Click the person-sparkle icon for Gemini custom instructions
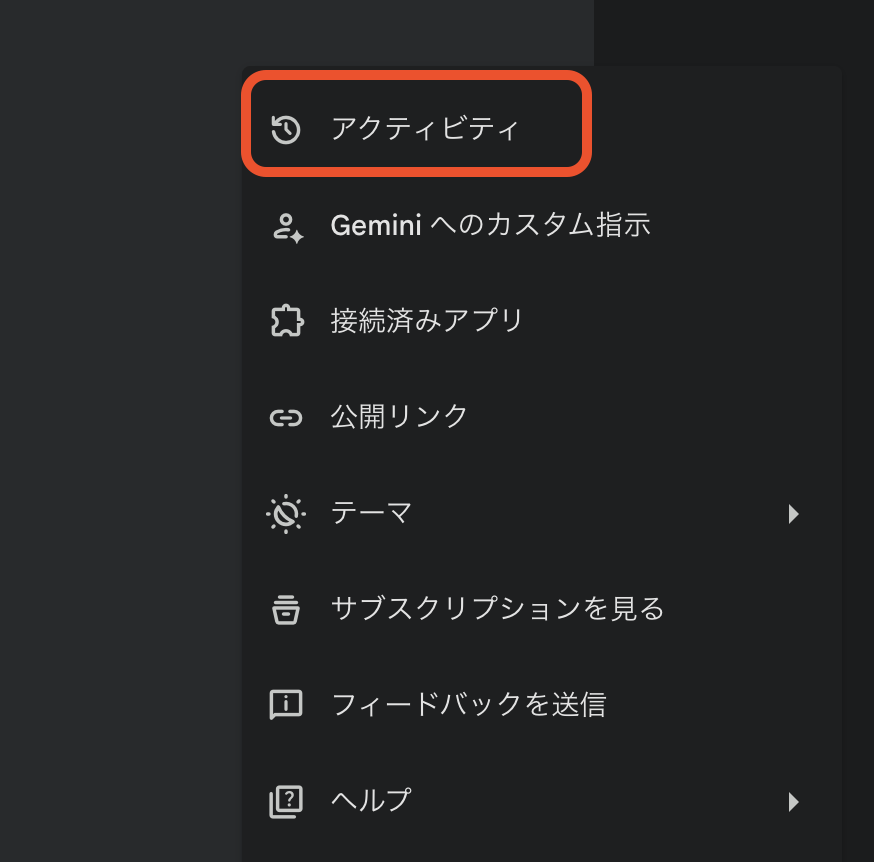 pyautogui.click(x=287, y=226)
